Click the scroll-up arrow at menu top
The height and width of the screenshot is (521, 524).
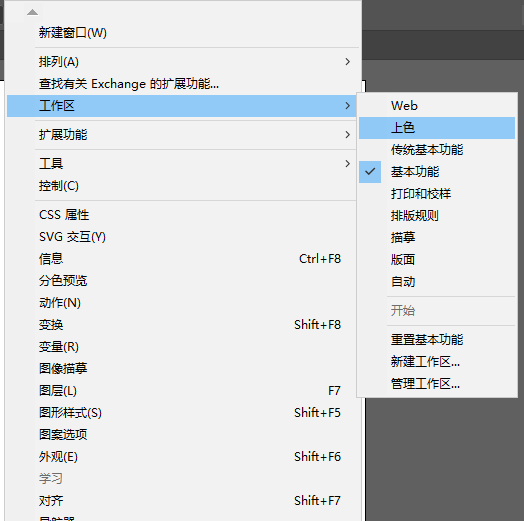tap(32, 12)
